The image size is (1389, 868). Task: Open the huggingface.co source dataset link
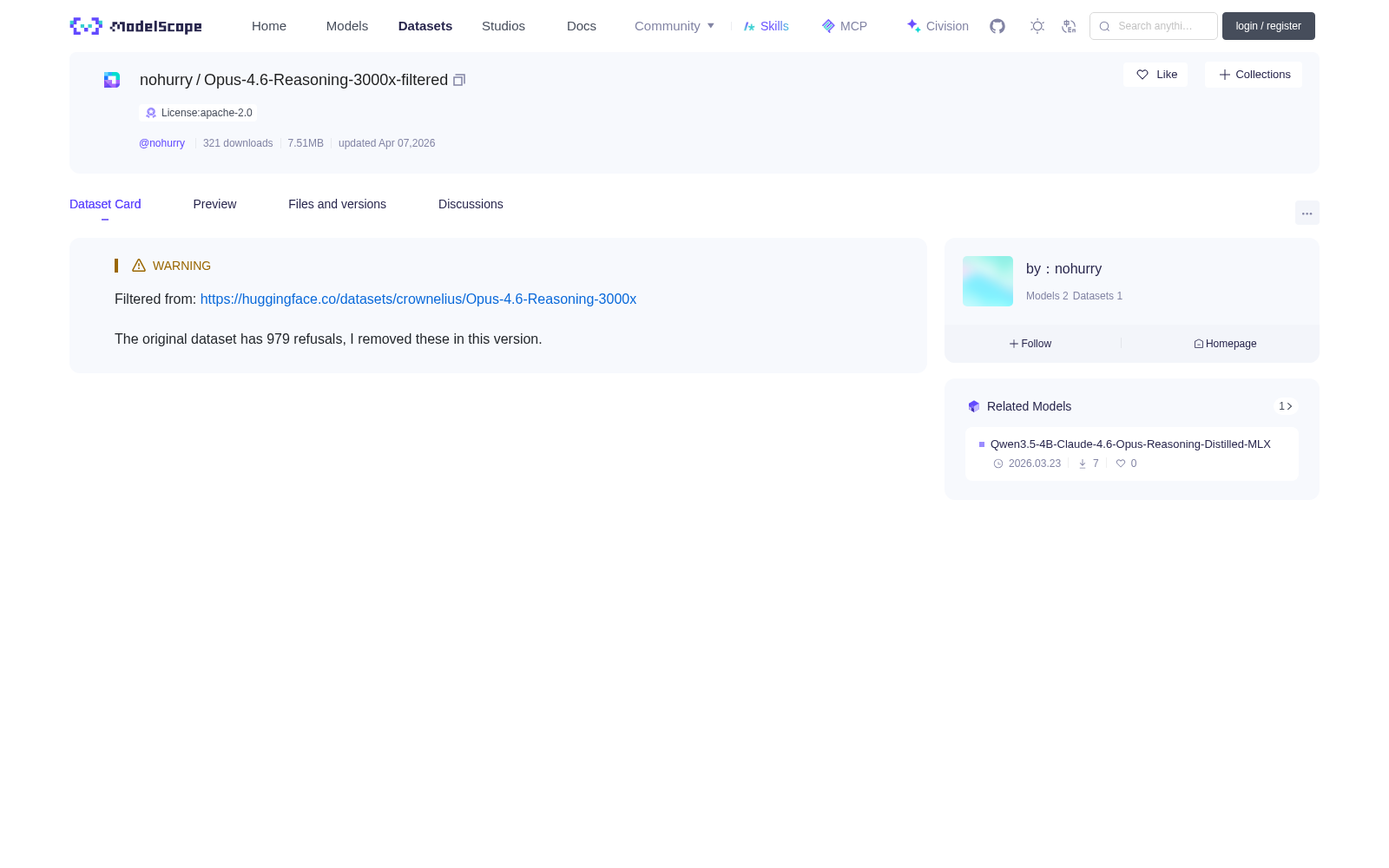click(x=418, y=299)
